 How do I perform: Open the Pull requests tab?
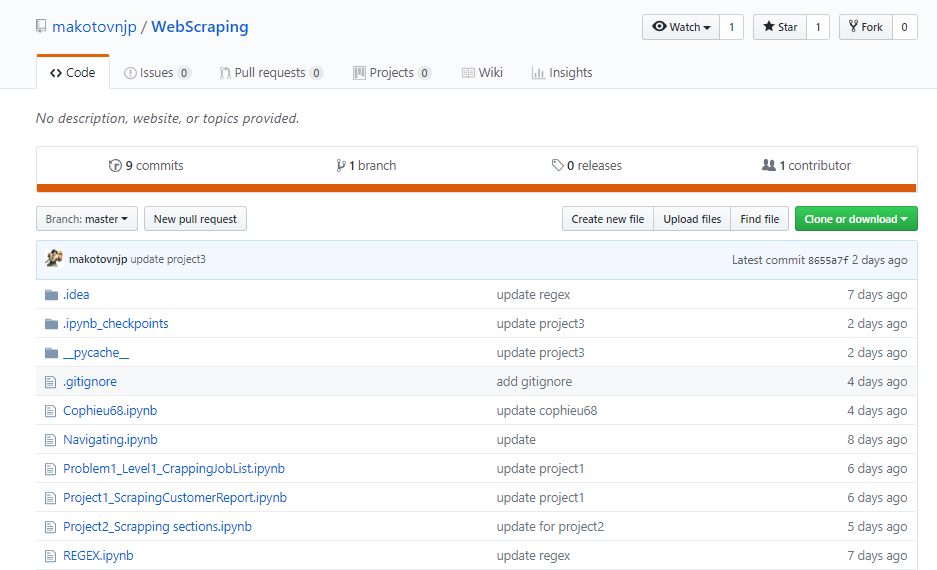click(x=271, y=72)
